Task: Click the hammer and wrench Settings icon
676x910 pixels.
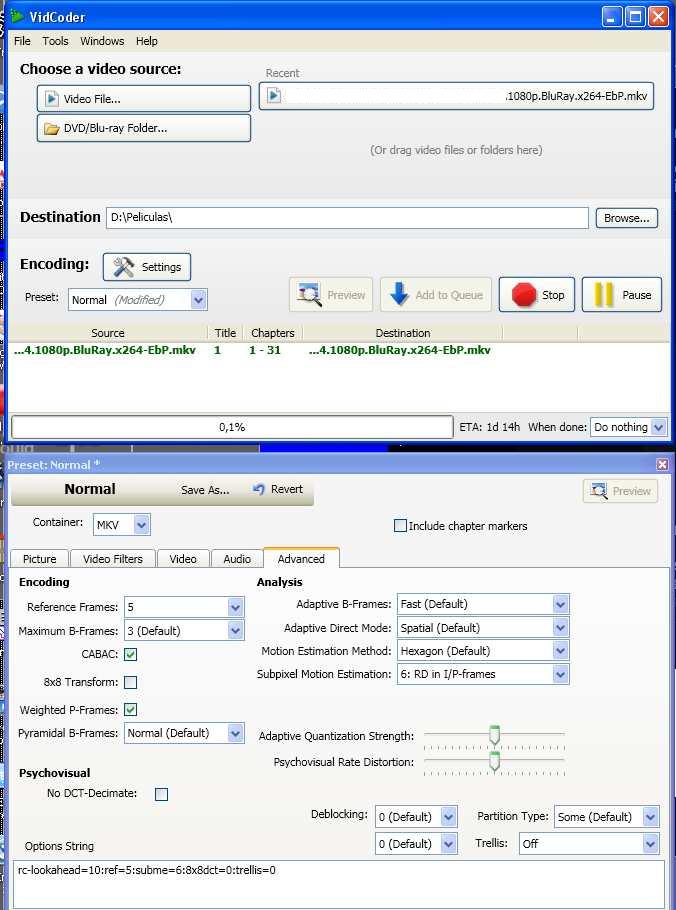Action: pyautogui.click(x=124, y=267)
